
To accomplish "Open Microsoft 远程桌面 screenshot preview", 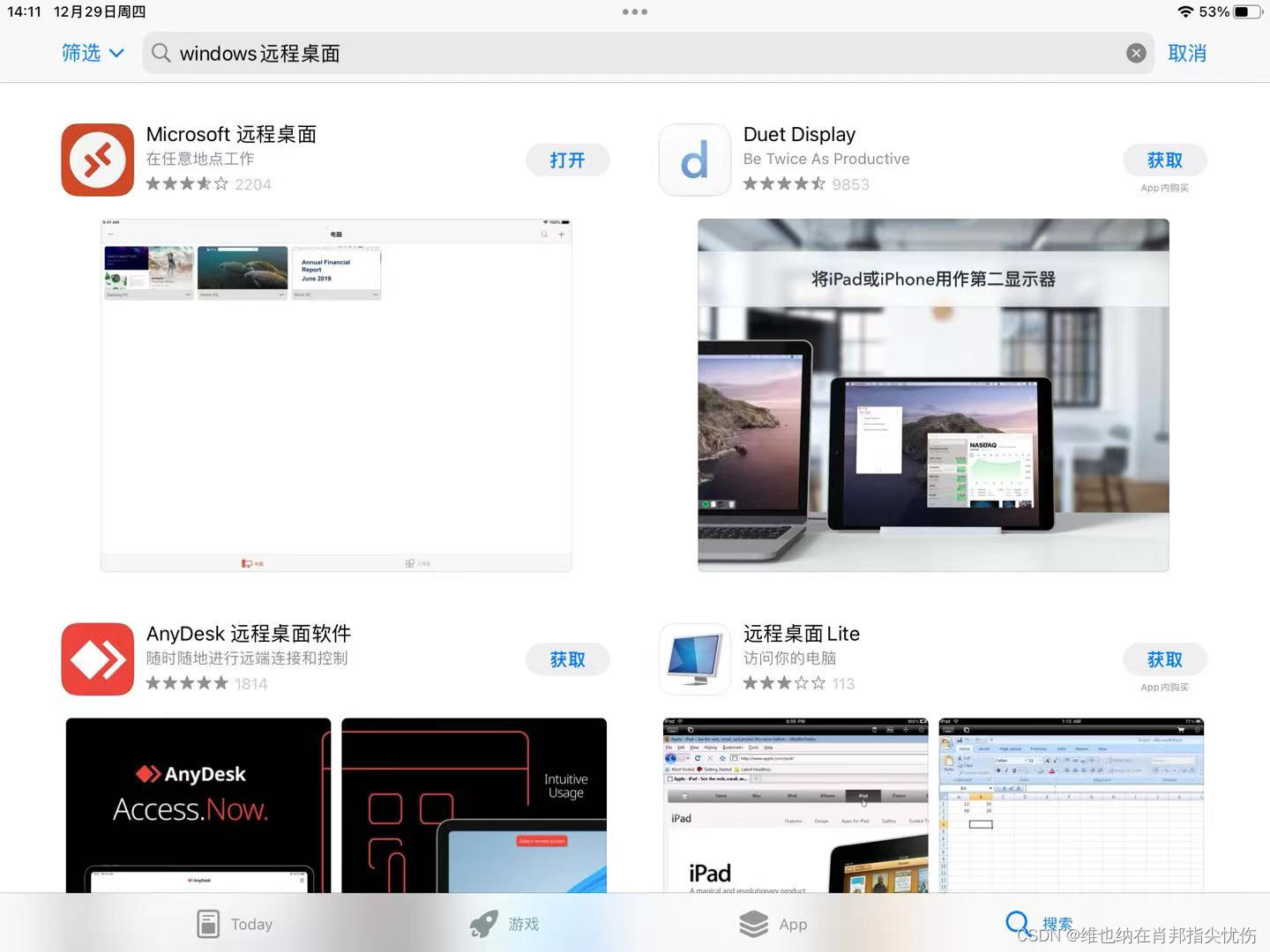I will click(x=336, y=395).
